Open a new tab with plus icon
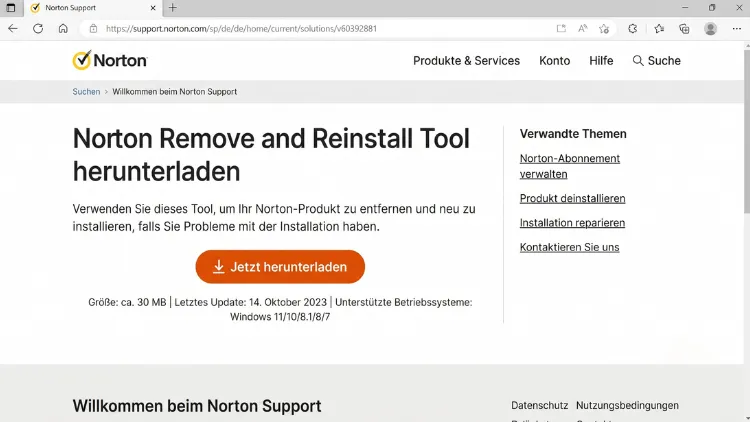750x422 pixels. pyautogui.click(x=173, y=8)
